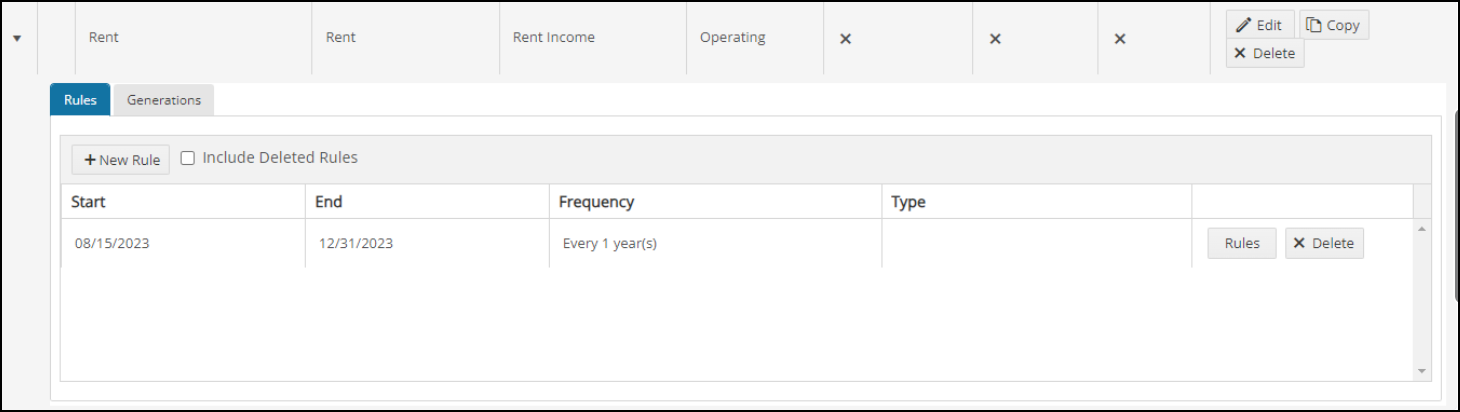Viewport: 1460px width, 412px height.
Task: Open Rules for the yearly rule
Action: (x=1242, y=243)
